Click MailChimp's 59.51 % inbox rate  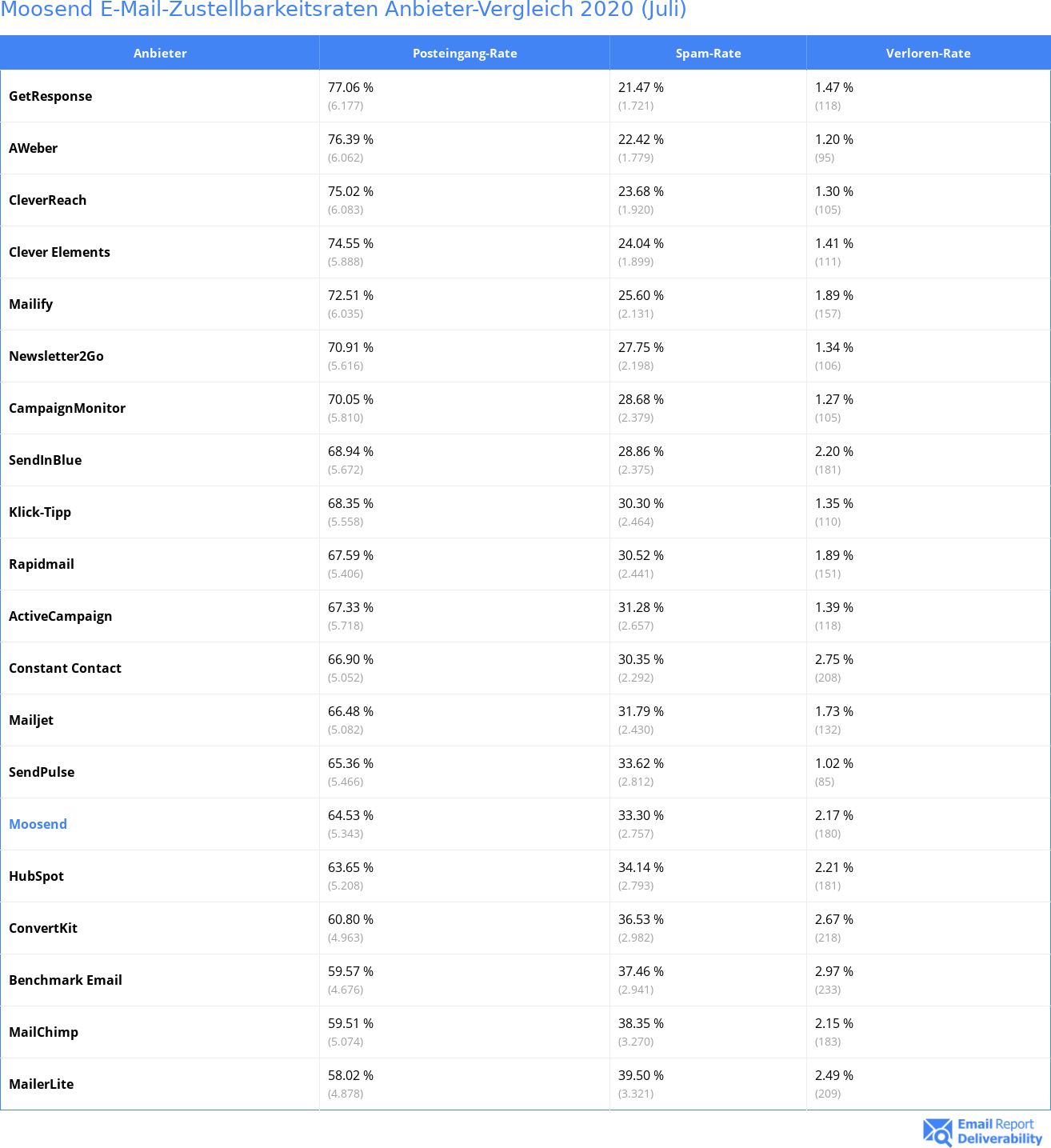[x=350, y=1023]
